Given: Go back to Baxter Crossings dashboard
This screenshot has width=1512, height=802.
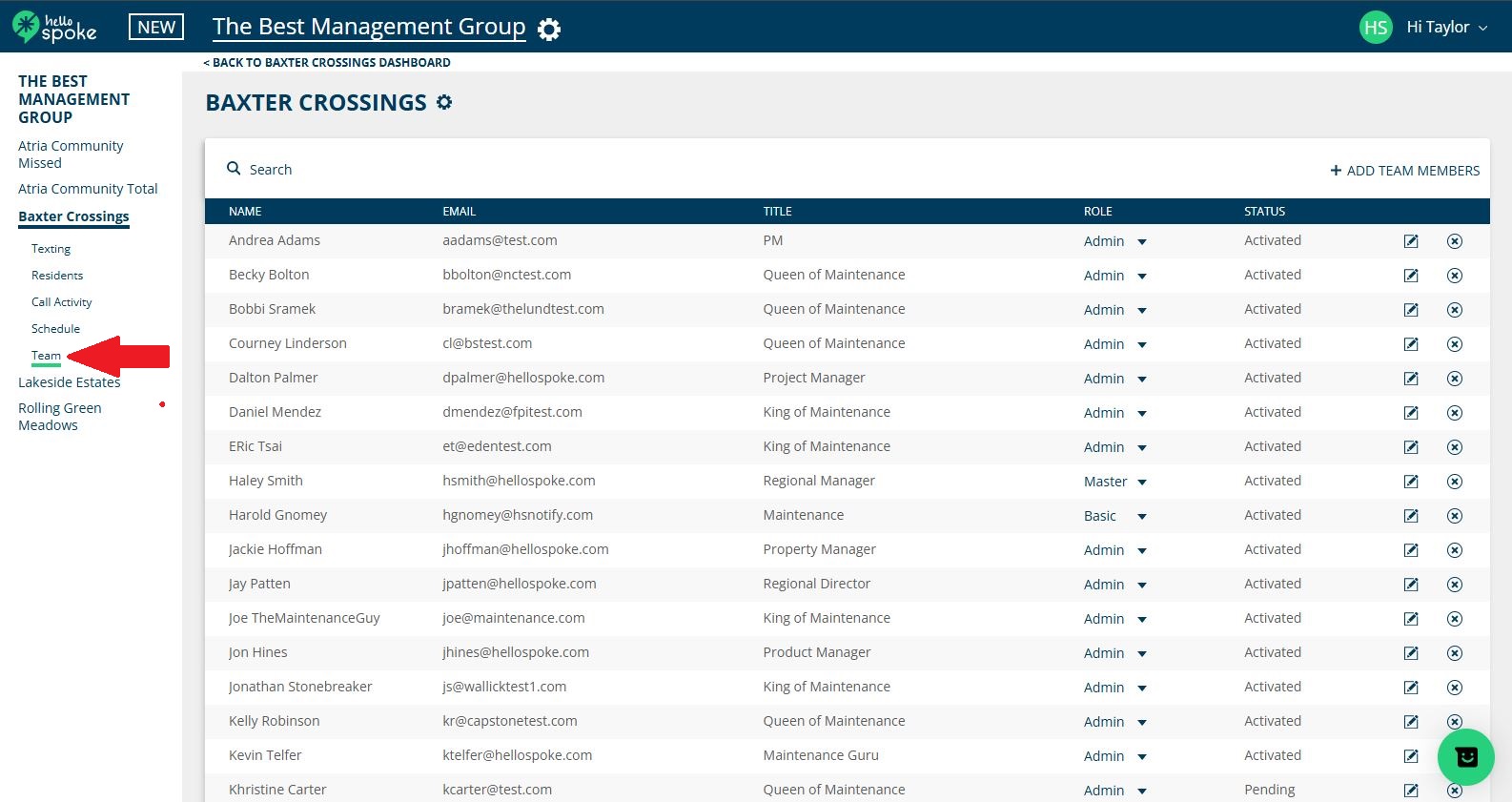Looking at the screenshot, I should [327, 63].
